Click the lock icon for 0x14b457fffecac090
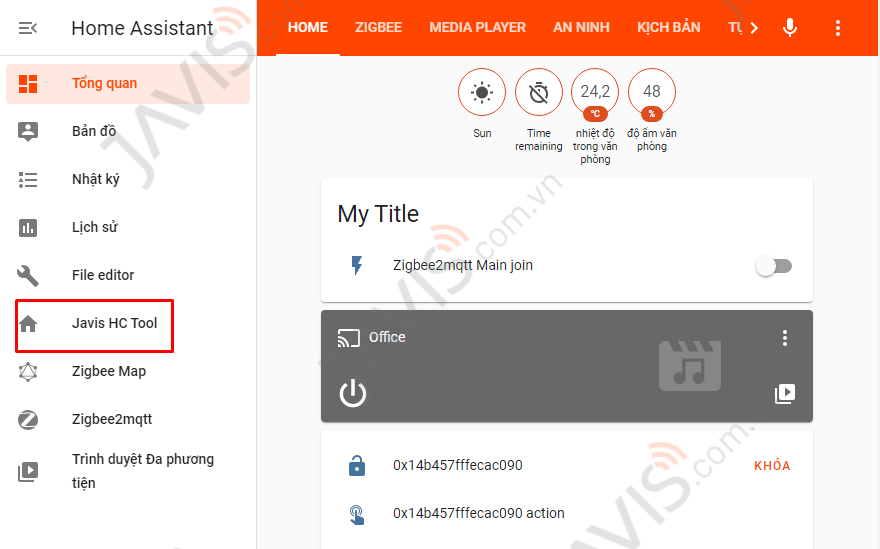This screenshot has width=880, height=549. (x=356, y=465)
